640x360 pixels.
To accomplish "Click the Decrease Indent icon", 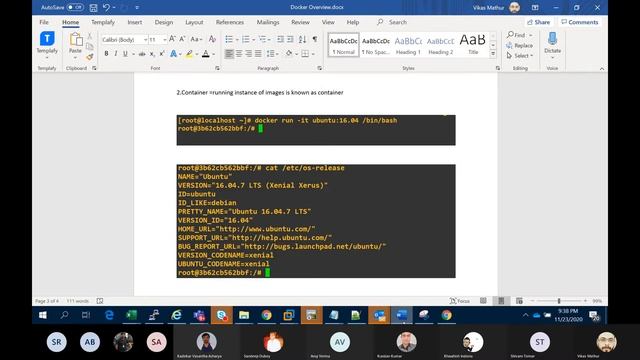I will coord(280,39).
